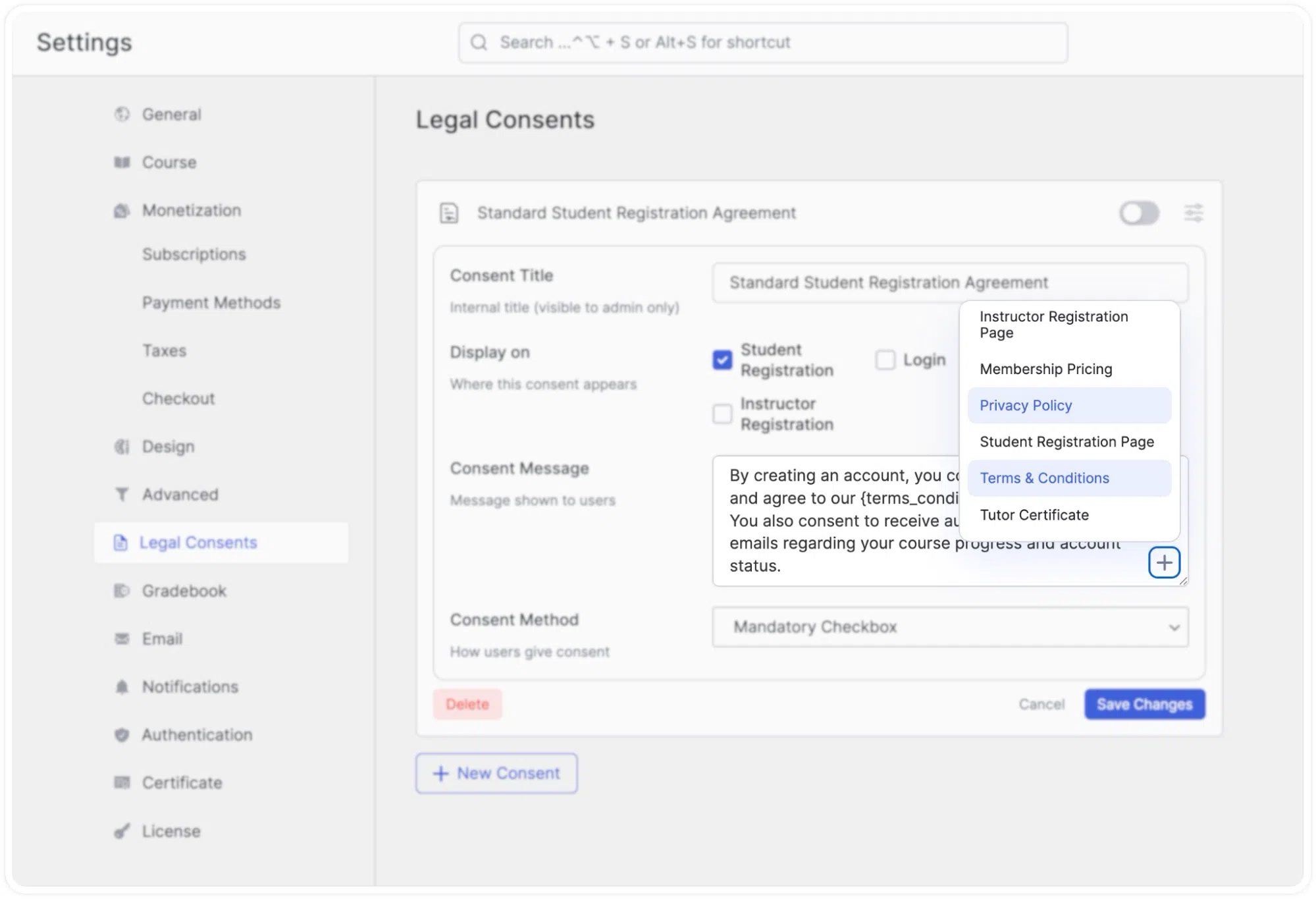Viewport: 1316px width, 899px height.
Task: Click the consent document icon beside agreement title
Action: pyautogui.click(x=449, y=213)
